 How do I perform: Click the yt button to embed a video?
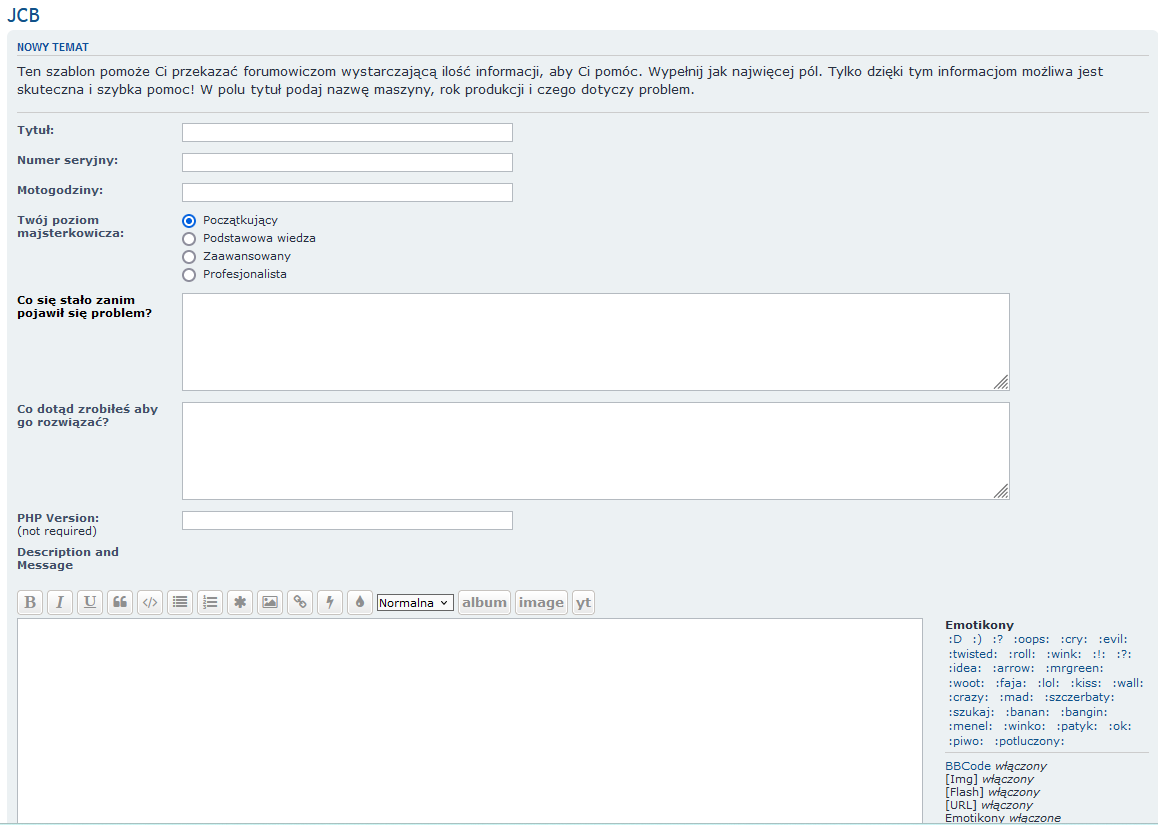coord(583,603)
